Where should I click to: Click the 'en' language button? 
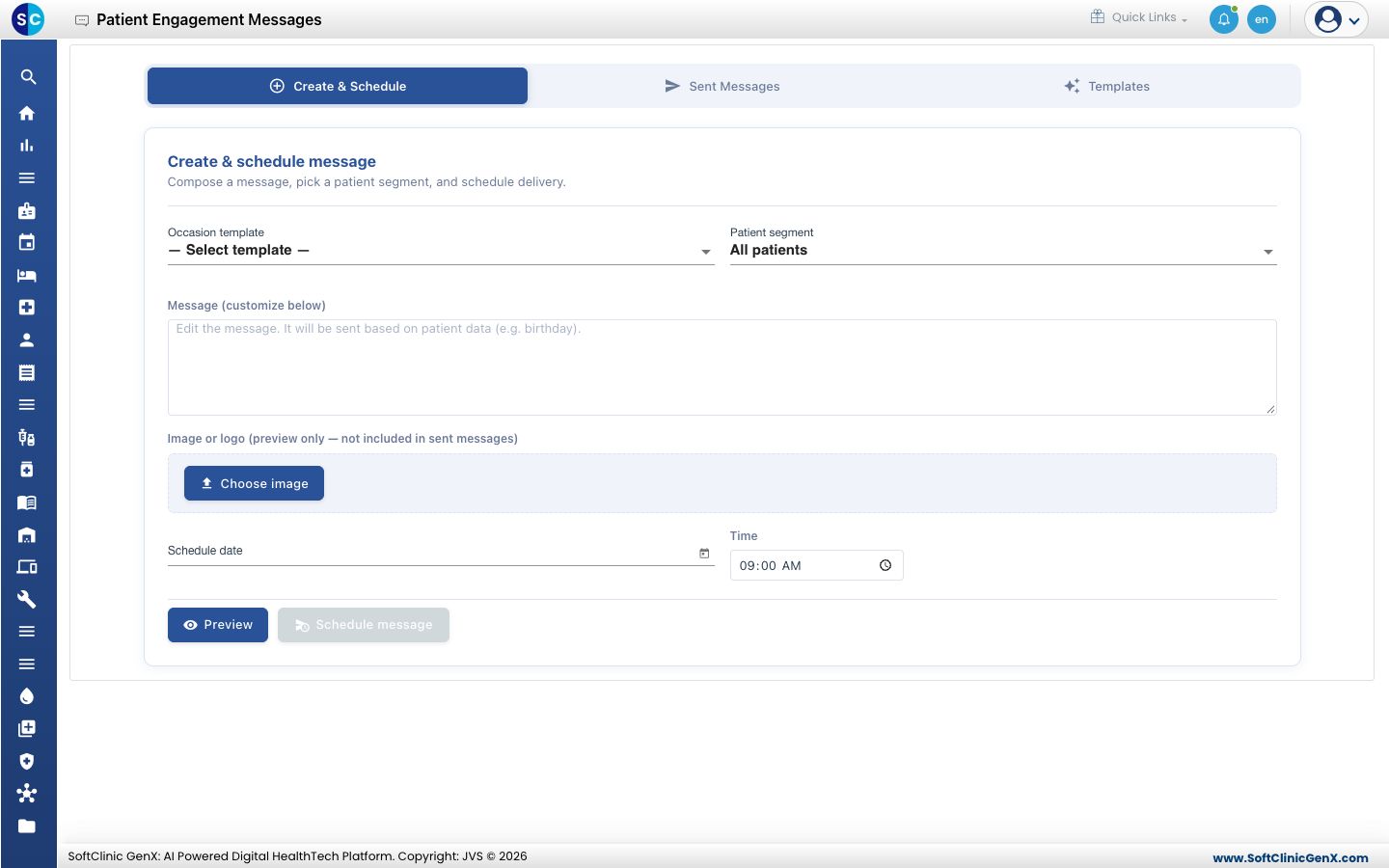point(1262,19)
